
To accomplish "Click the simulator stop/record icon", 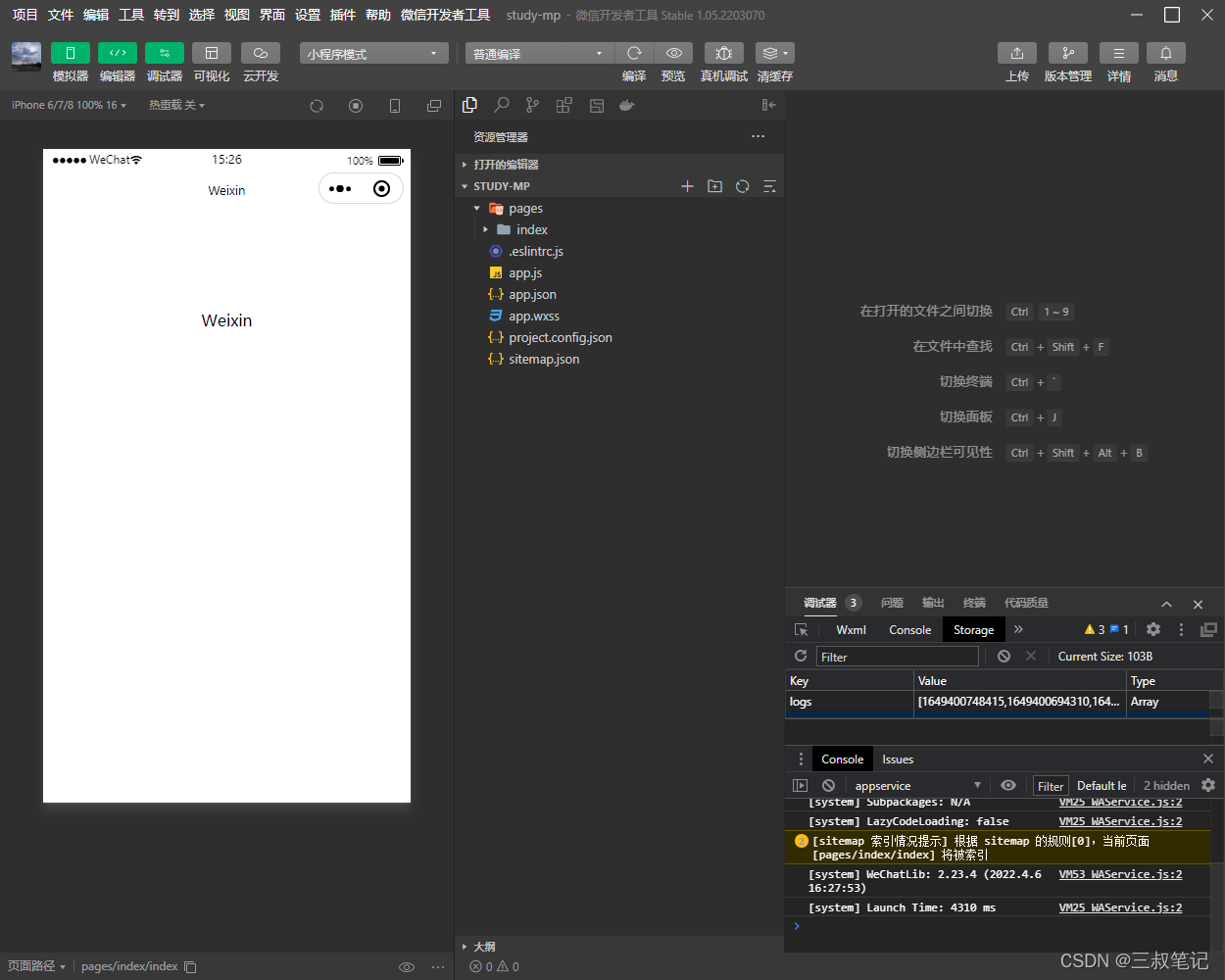I will (356, 106).
